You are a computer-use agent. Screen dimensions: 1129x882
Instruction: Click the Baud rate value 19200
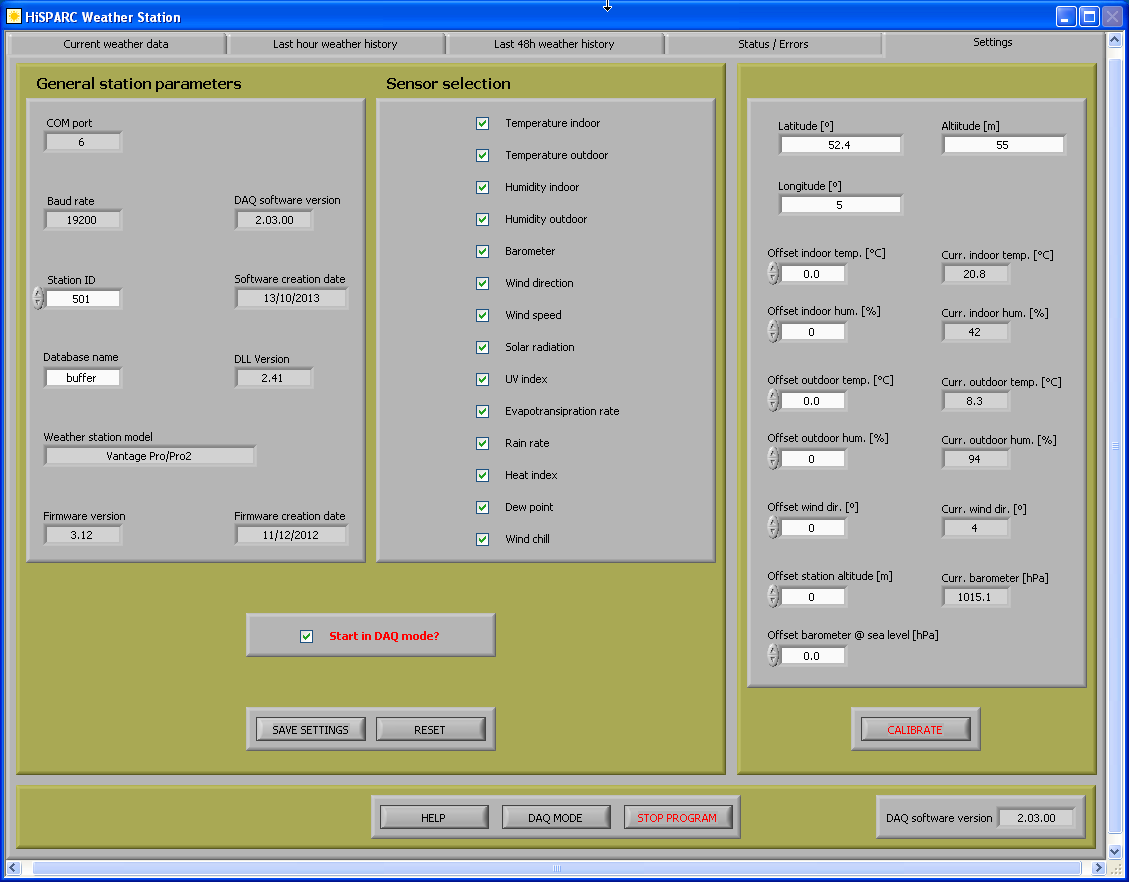tap(82, 220)
